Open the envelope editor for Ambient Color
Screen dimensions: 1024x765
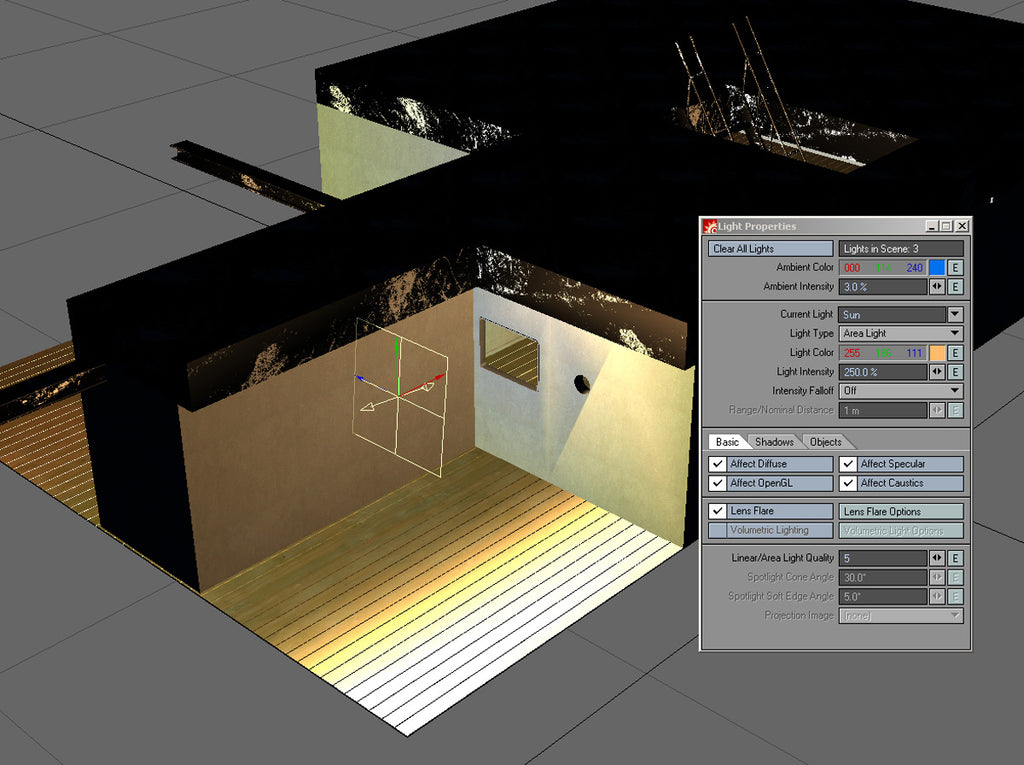(x=955, y=267)
